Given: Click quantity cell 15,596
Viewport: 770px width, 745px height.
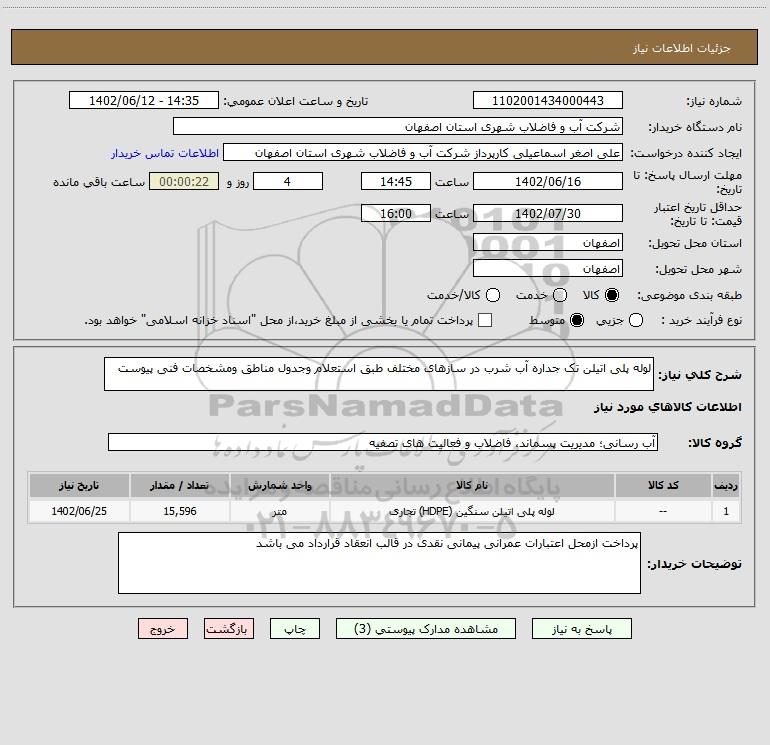Looking at the screenshot, I should pos(180,511).
